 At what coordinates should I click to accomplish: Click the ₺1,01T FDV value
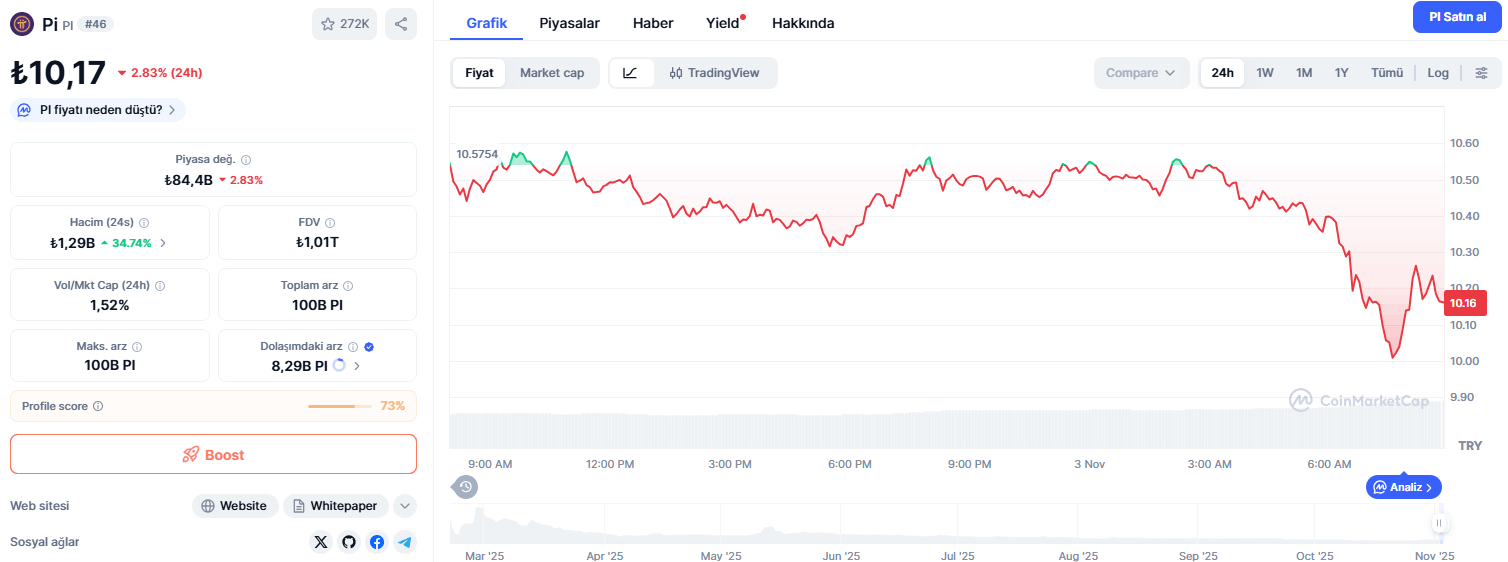coord(317,242)
